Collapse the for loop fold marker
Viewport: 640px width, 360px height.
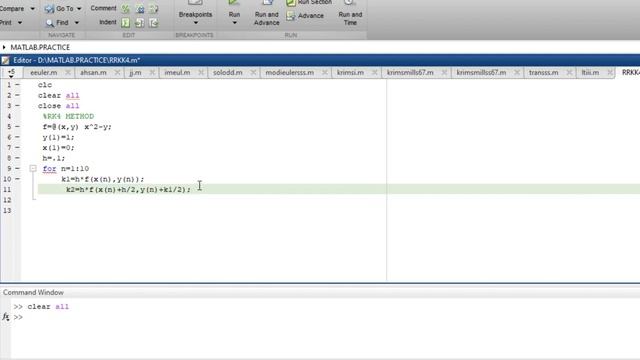click(x=33, y=169)
